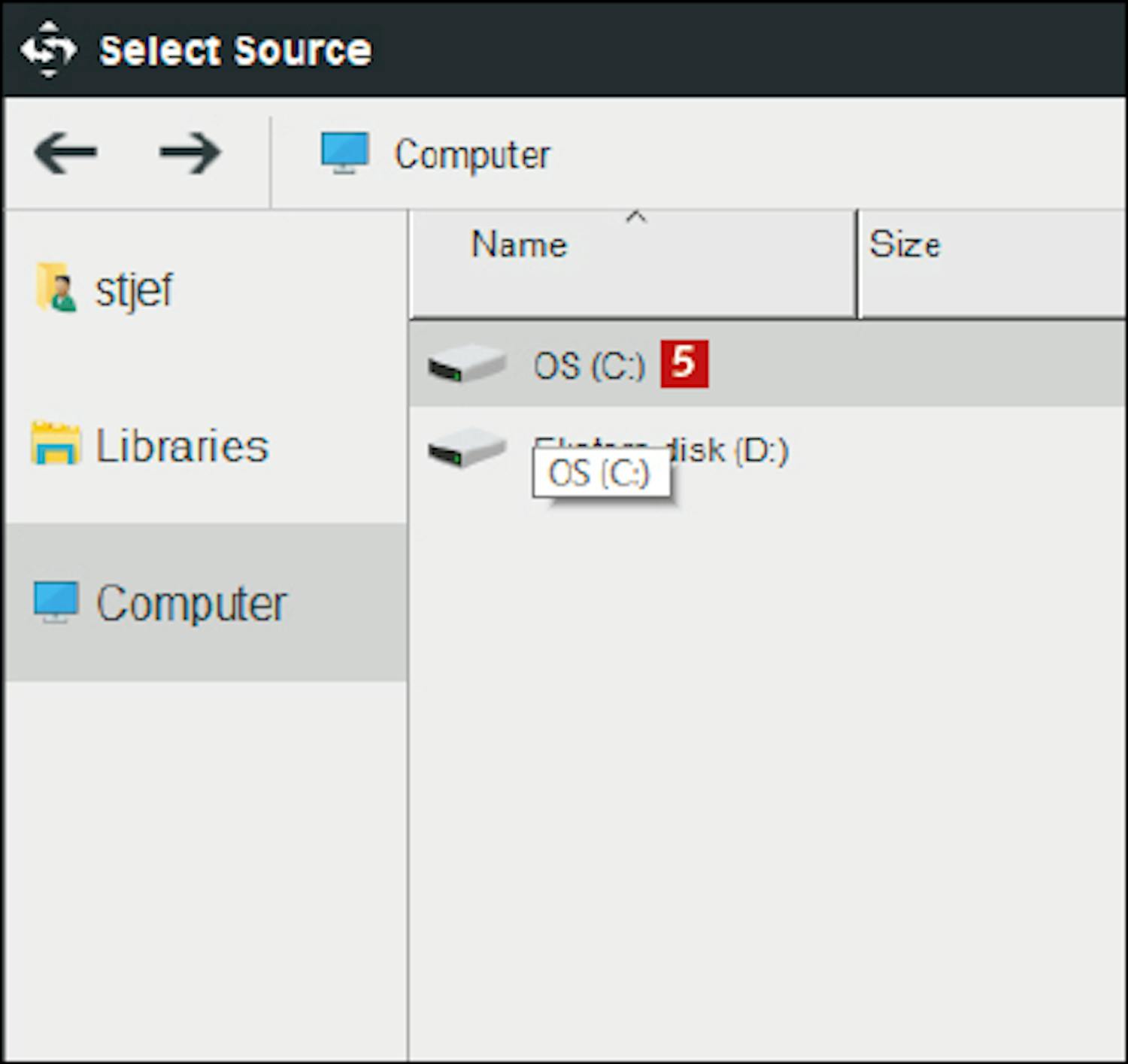This screenshot has height=1064, width=1128.
Task: Select the OS (C:) drive label
Action: (x=589, y=366)
